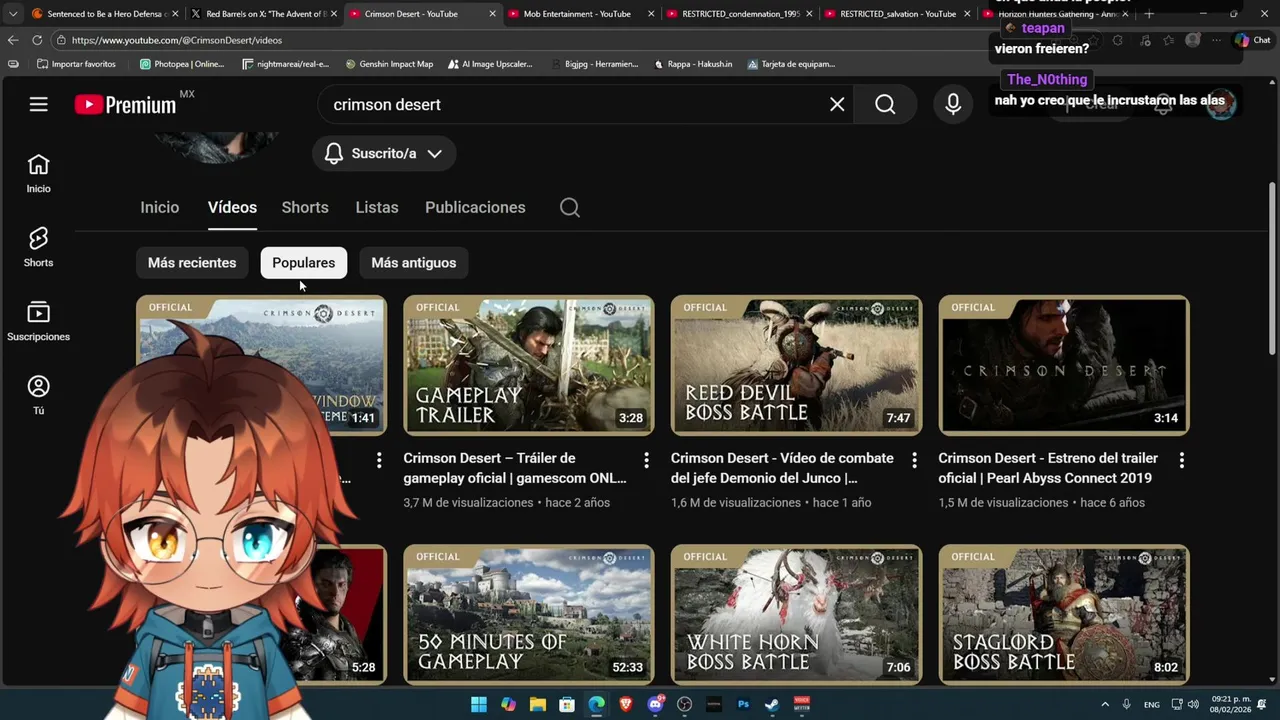This screenshot has width=1280, height=720.
Task: Switch to Sentenced to Be a Hero browser tab
Action: tap(104, 14)
